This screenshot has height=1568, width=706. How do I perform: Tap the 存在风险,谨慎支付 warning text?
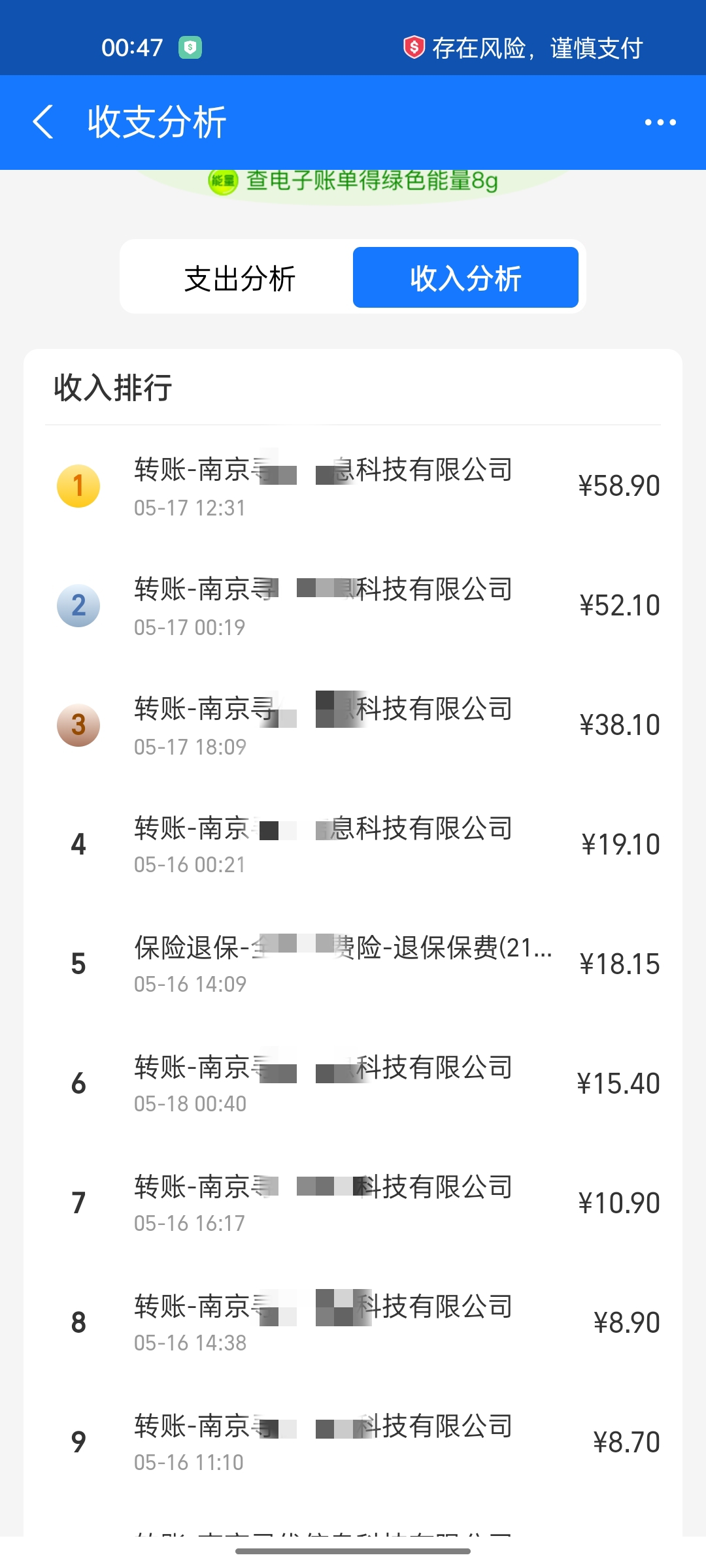[x=537, y=48]
